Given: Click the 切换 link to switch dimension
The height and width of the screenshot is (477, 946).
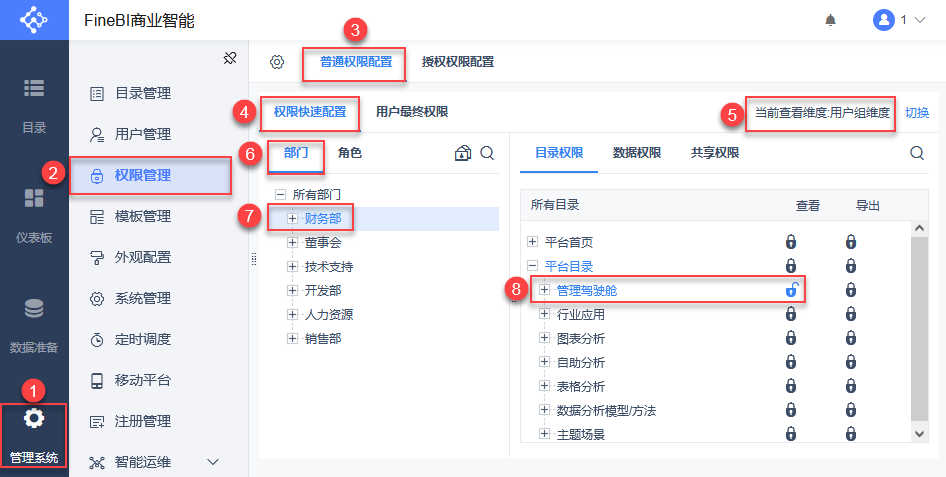Looking at the screenshot, I should tap(917, 113).
